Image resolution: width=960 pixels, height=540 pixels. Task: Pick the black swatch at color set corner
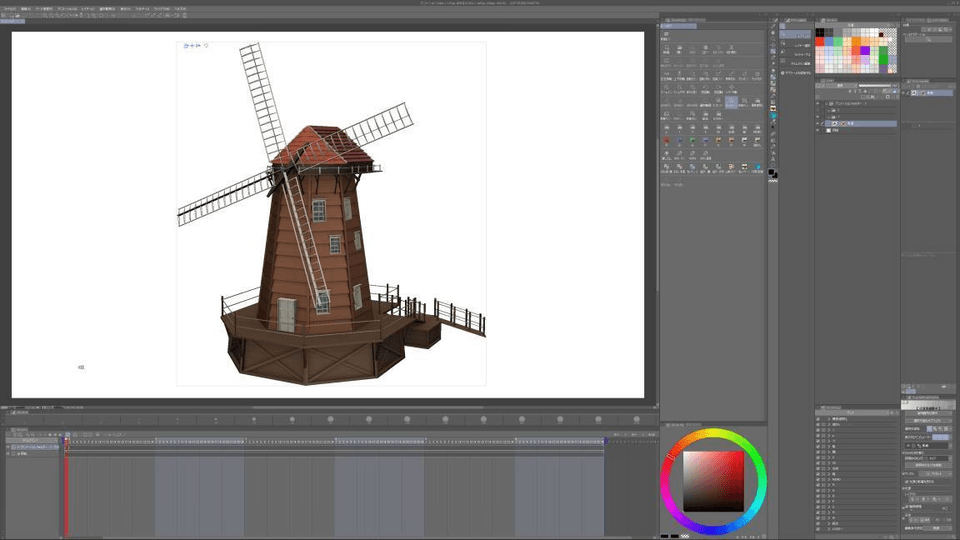(820, 32)
